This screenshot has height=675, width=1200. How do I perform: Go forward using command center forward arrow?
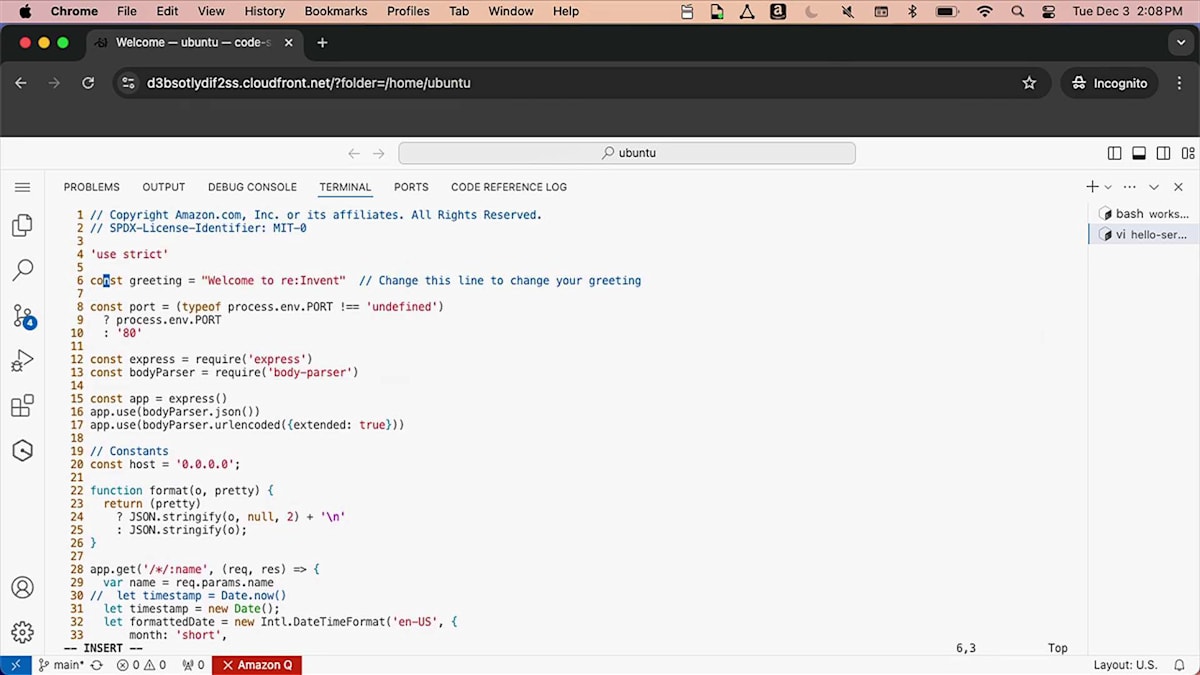pyautogui.click(x=378, y=153)
